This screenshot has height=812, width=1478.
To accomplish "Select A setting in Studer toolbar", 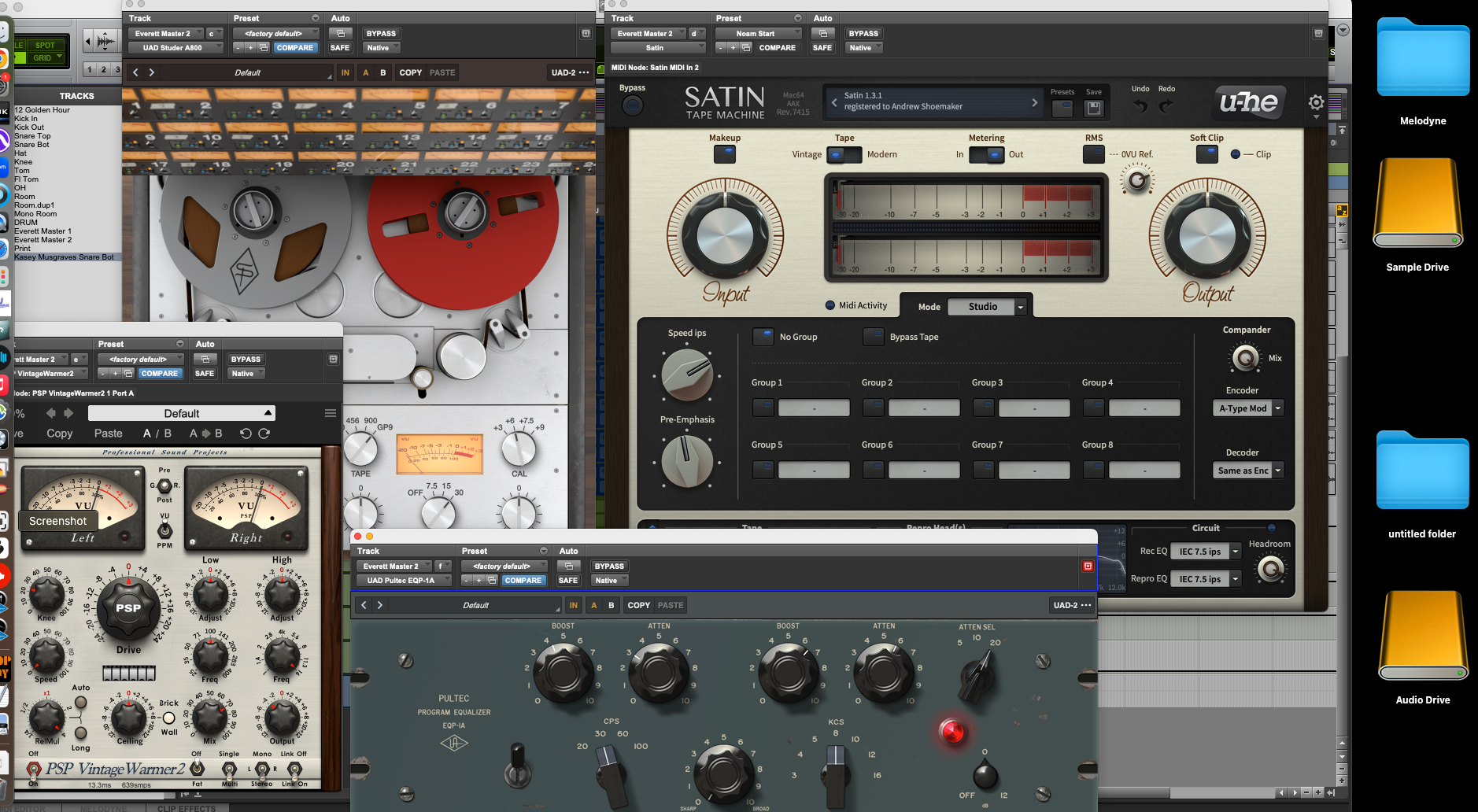I will click(365, 72).
